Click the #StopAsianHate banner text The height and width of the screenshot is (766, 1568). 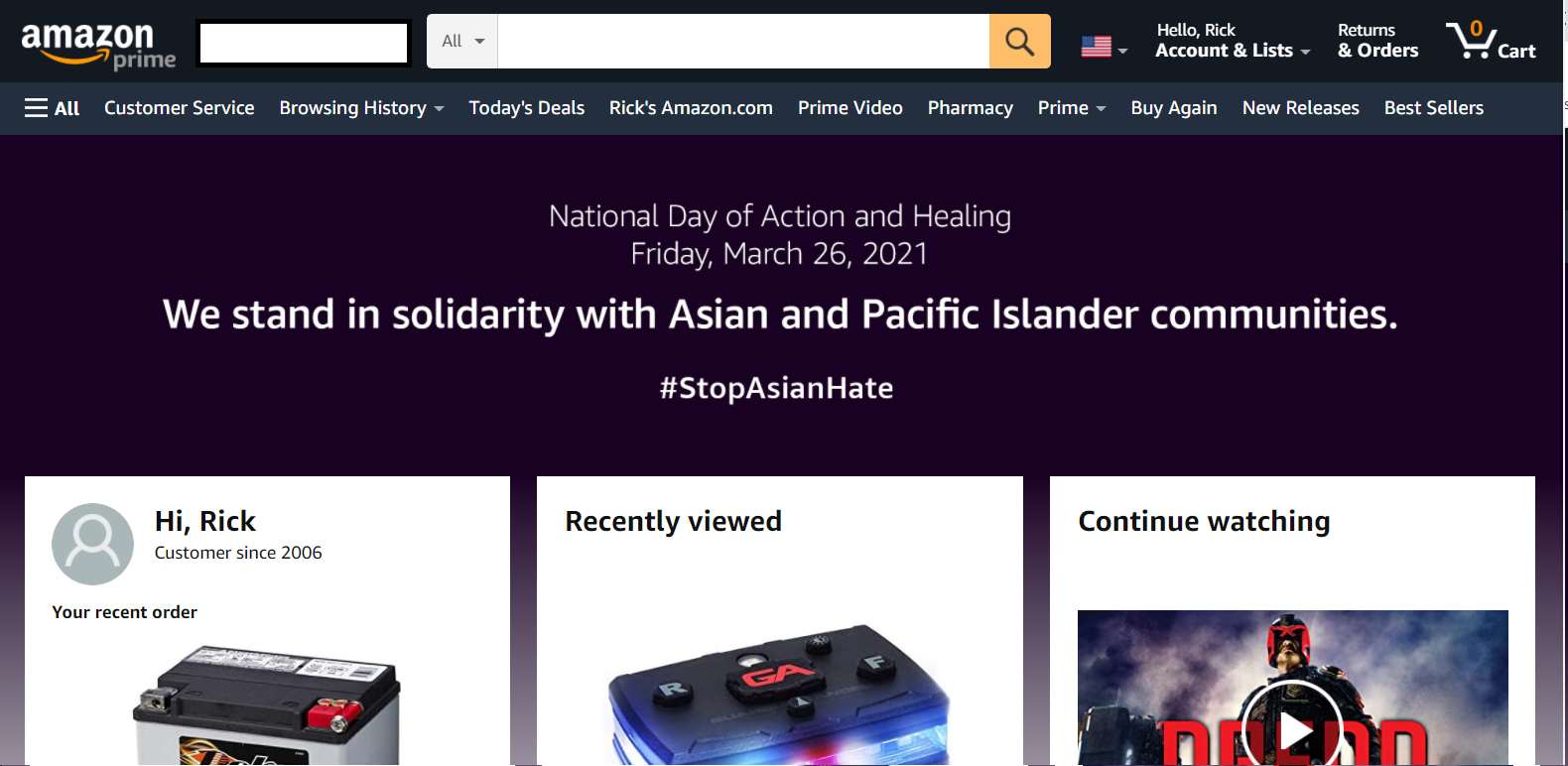coord(777,388)
